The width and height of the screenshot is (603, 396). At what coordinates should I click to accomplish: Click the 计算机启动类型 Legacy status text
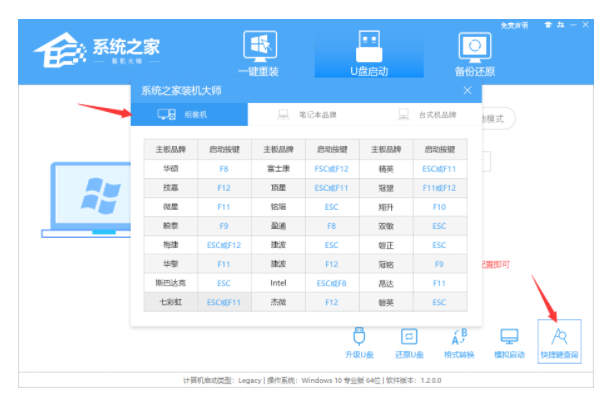point(222,380)
